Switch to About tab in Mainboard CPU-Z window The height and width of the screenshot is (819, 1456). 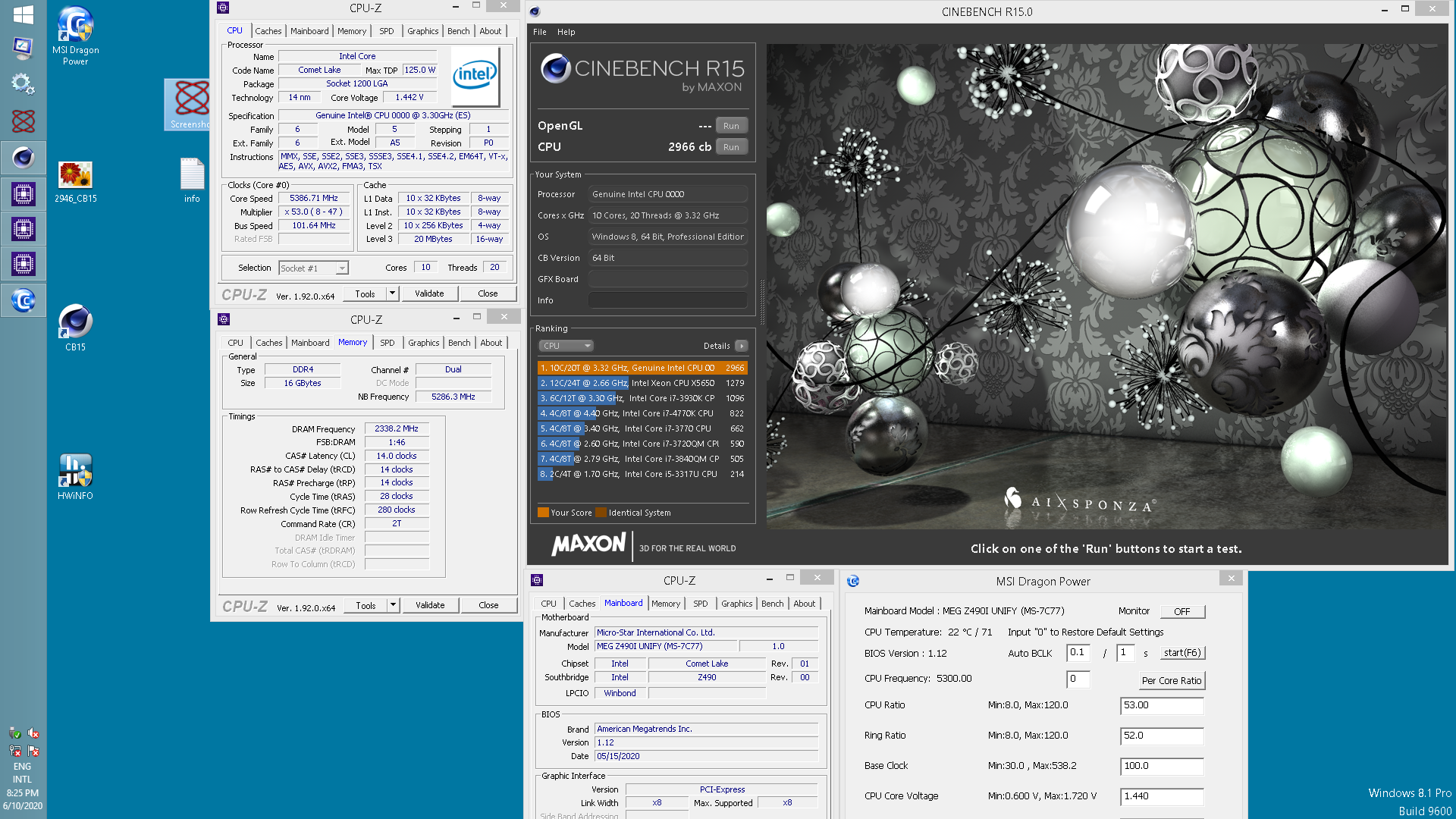[x=805, y=604]
